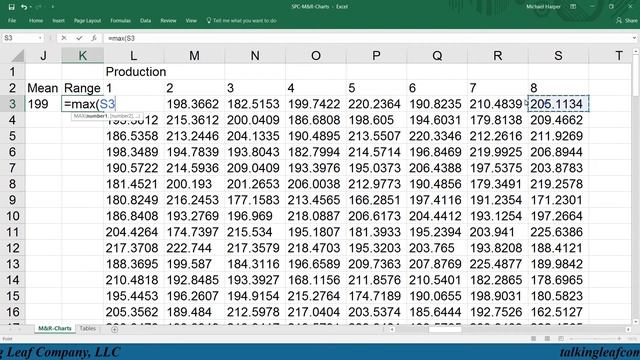The width and height of the screenshot is (640, 360).
Task: Click vertical scrollbar down arrow
Action: click(636, 322)
